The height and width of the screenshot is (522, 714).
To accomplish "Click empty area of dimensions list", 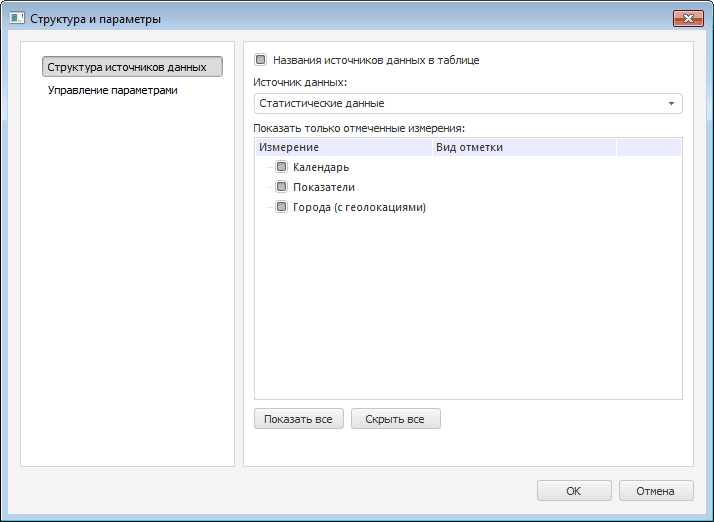I will pos(468,310).
